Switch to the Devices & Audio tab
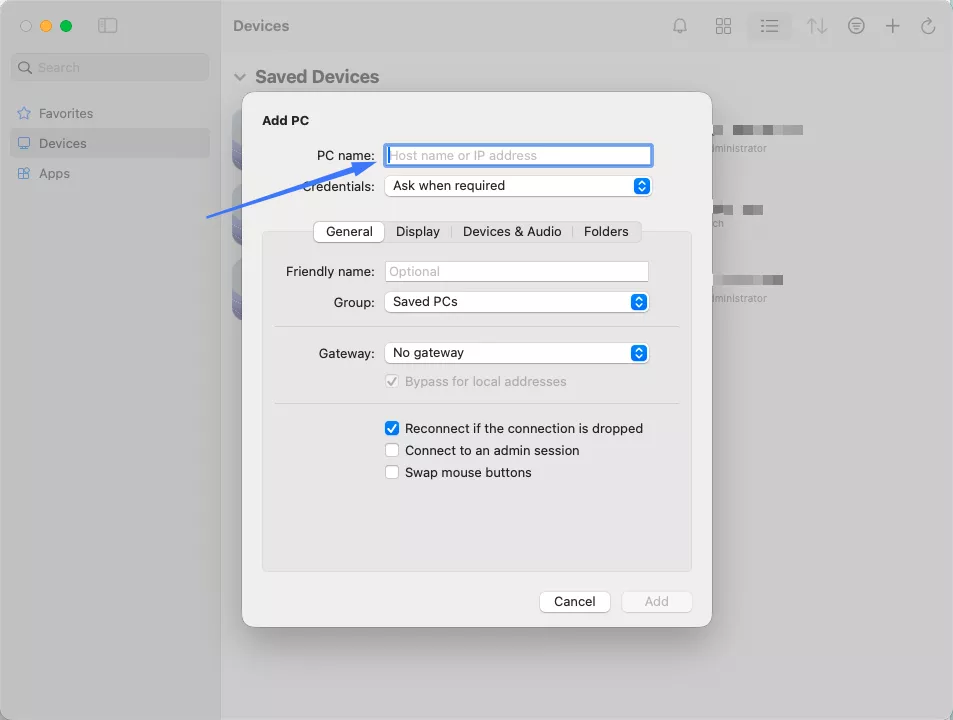Viewport: 953px width, 720px height. pos(512,232)
